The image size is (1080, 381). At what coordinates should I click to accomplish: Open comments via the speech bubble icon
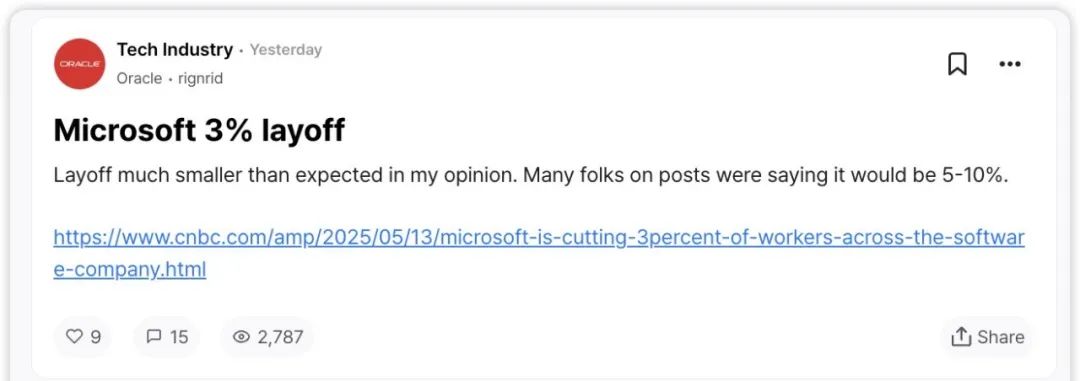(x=154, y=336)
